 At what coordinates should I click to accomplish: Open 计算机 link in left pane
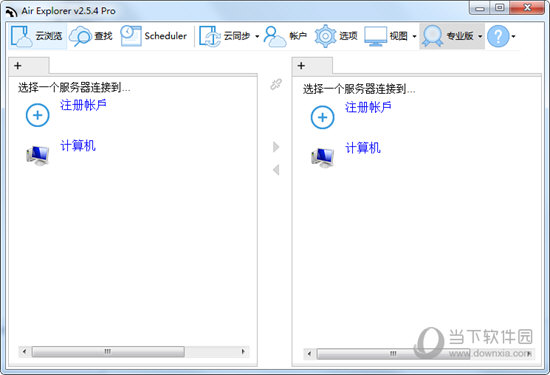click(78, 146)
